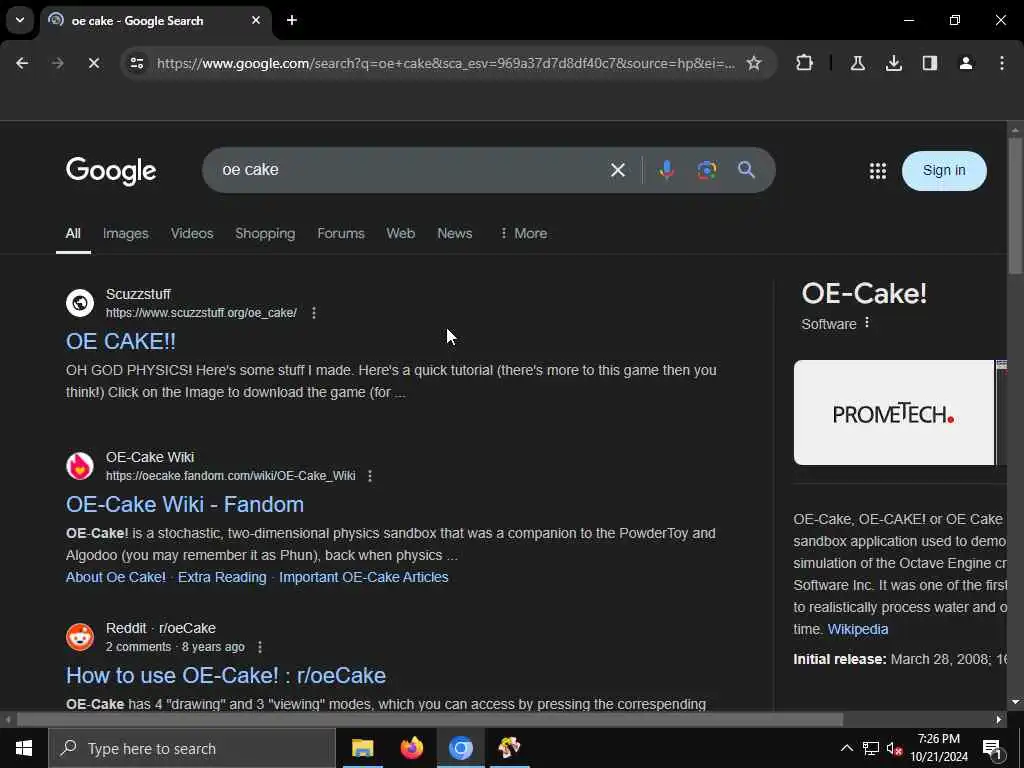Start voice search with microphone
Screen dimensions: 1024x768
click(666, 170)
